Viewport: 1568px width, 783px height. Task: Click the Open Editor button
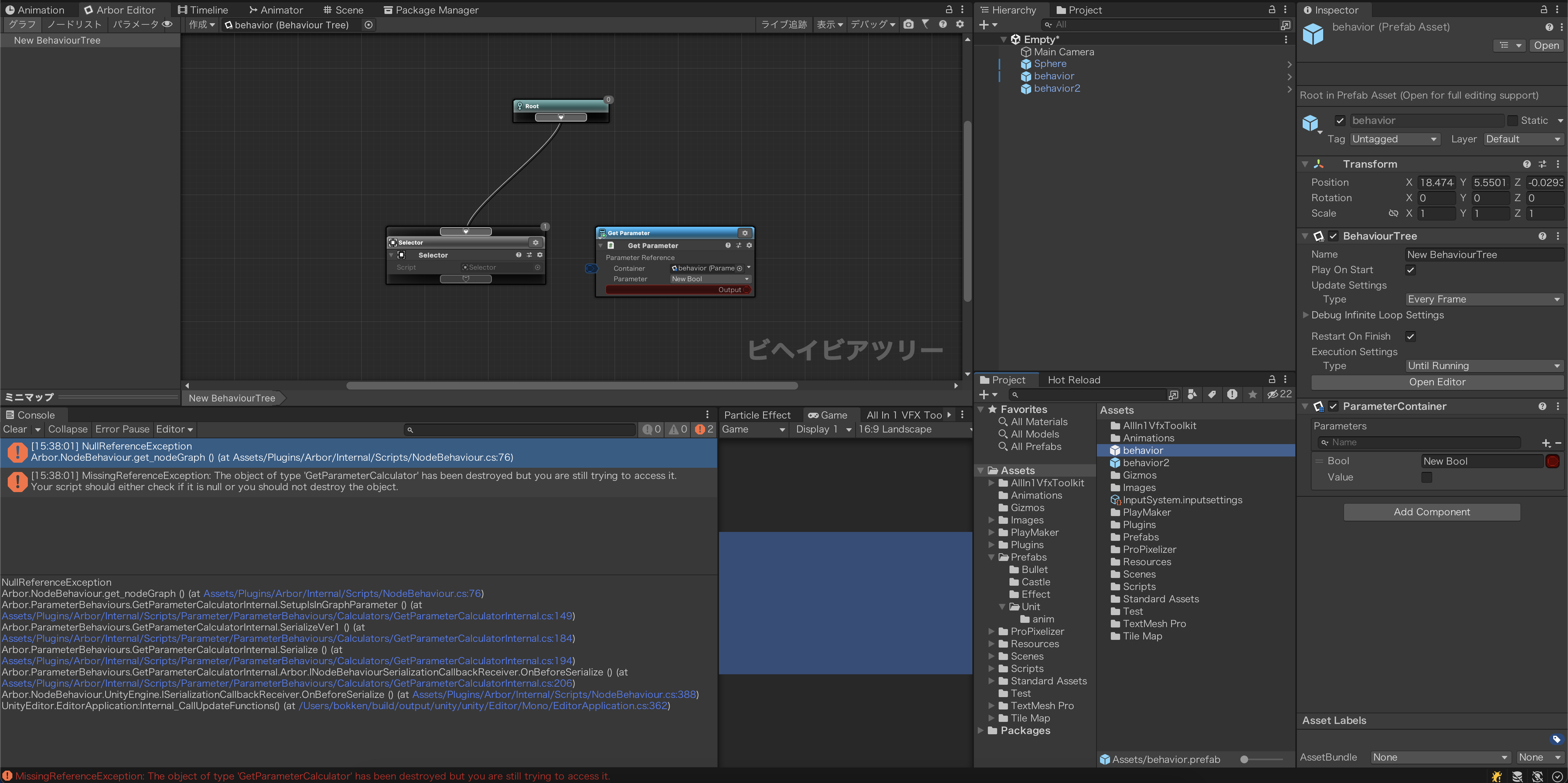(1436, 382)
